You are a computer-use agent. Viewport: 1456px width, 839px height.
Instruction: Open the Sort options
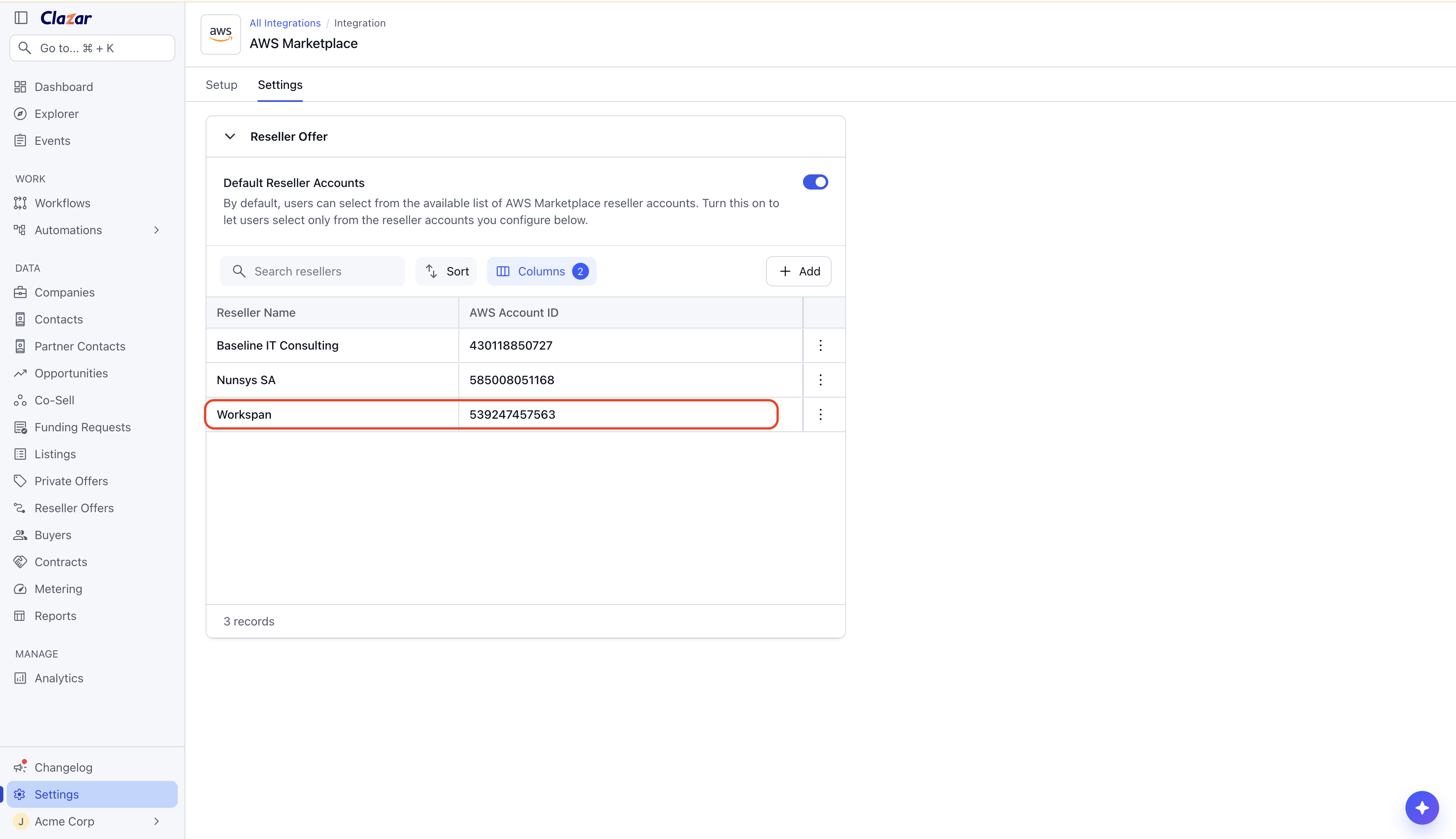[446, 271]
